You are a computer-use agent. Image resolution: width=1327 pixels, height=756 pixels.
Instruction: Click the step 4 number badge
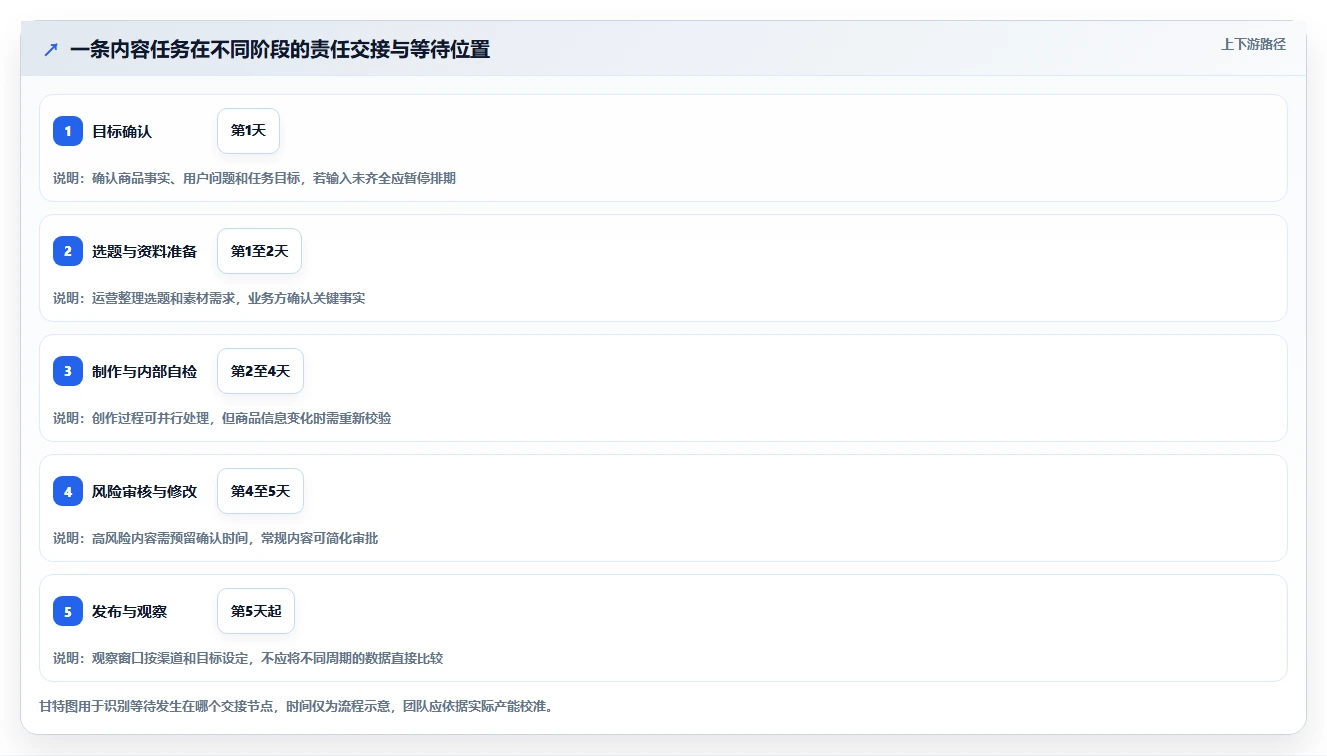click(x=68, y=491)
